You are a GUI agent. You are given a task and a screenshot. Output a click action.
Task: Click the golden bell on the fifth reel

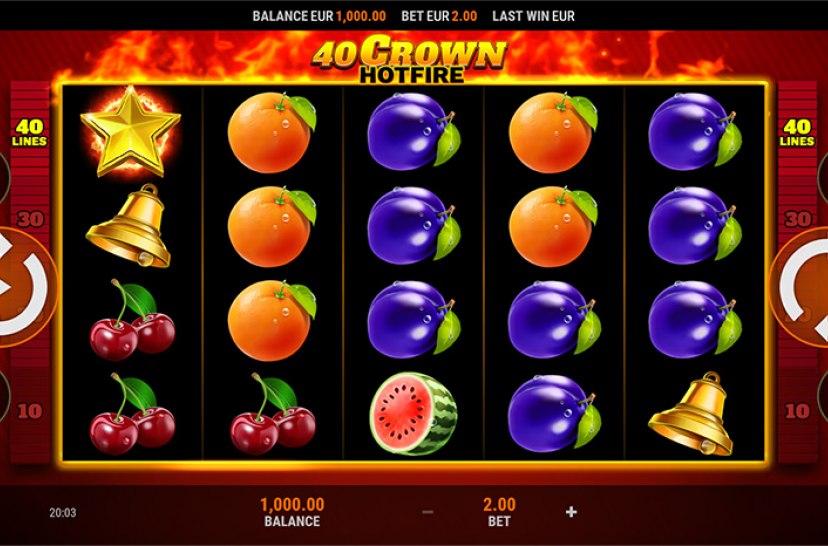(x=692, y=413)
